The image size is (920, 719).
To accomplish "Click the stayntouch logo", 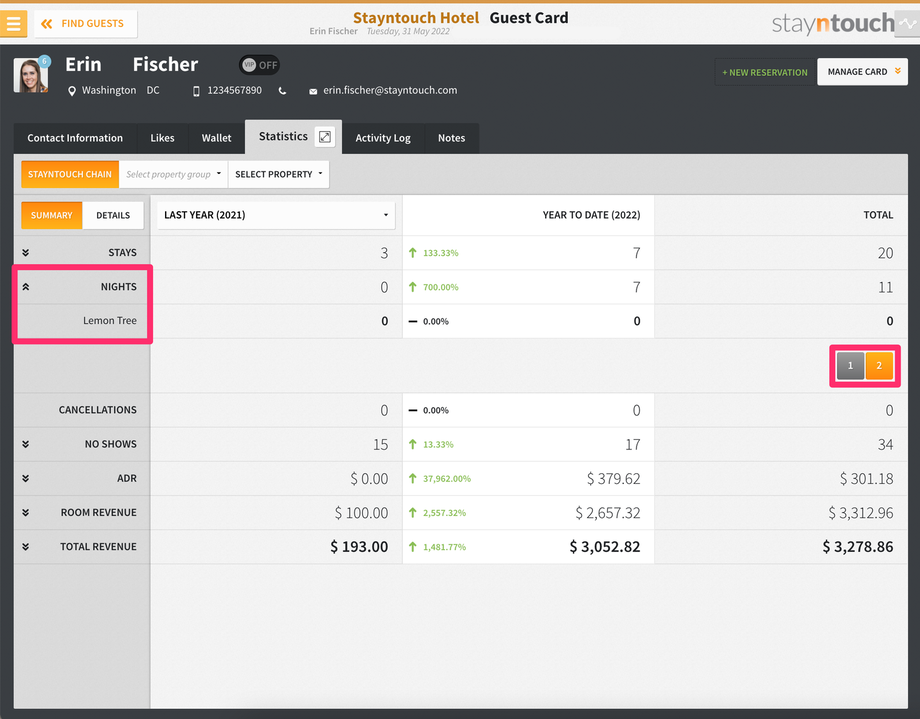I will point(833,23).
